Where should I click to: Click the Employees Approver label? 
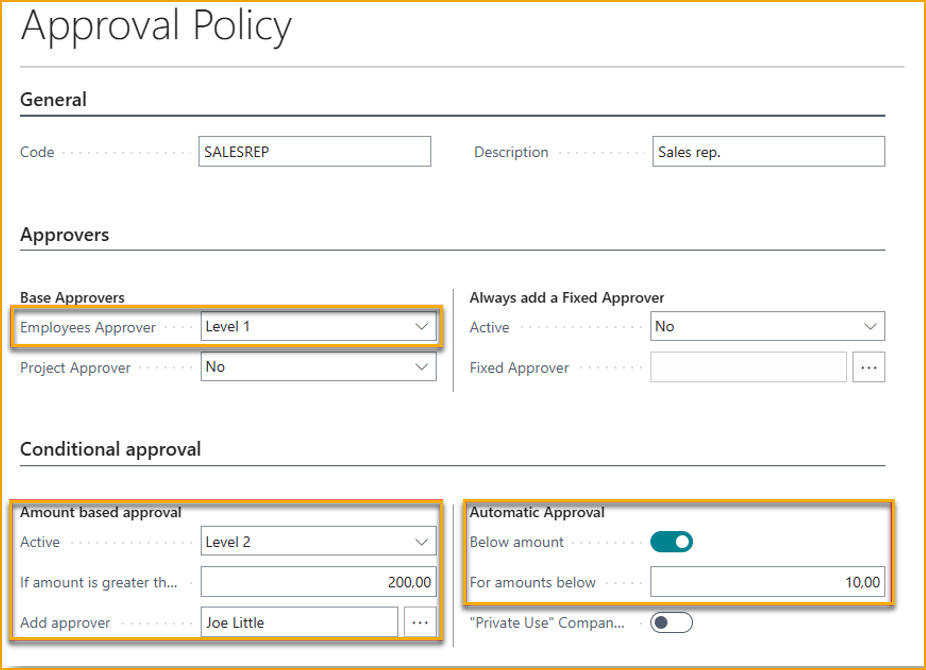pos(89,327)
